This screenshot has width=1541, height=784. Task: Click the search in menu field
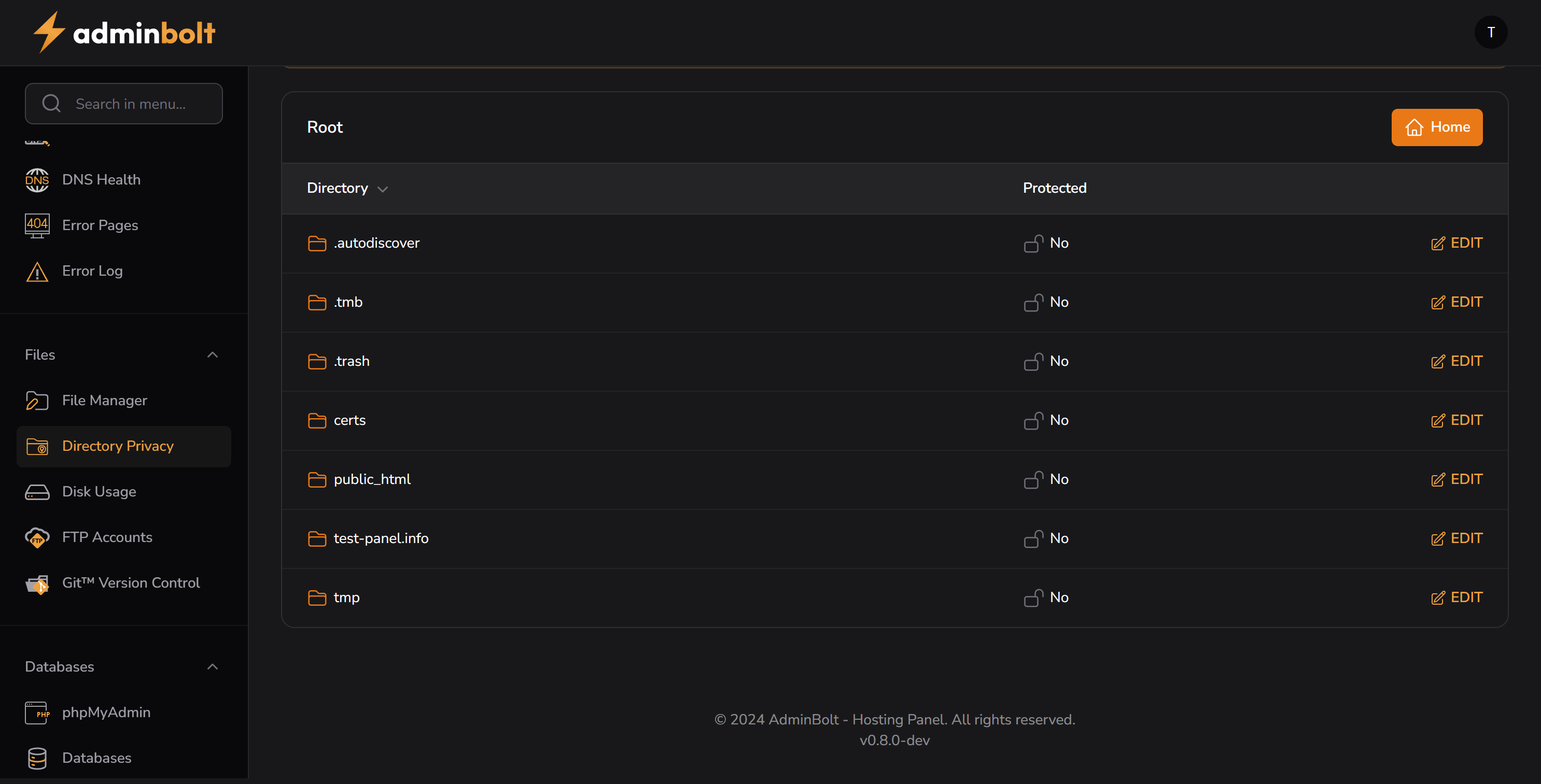coord(123,104)
